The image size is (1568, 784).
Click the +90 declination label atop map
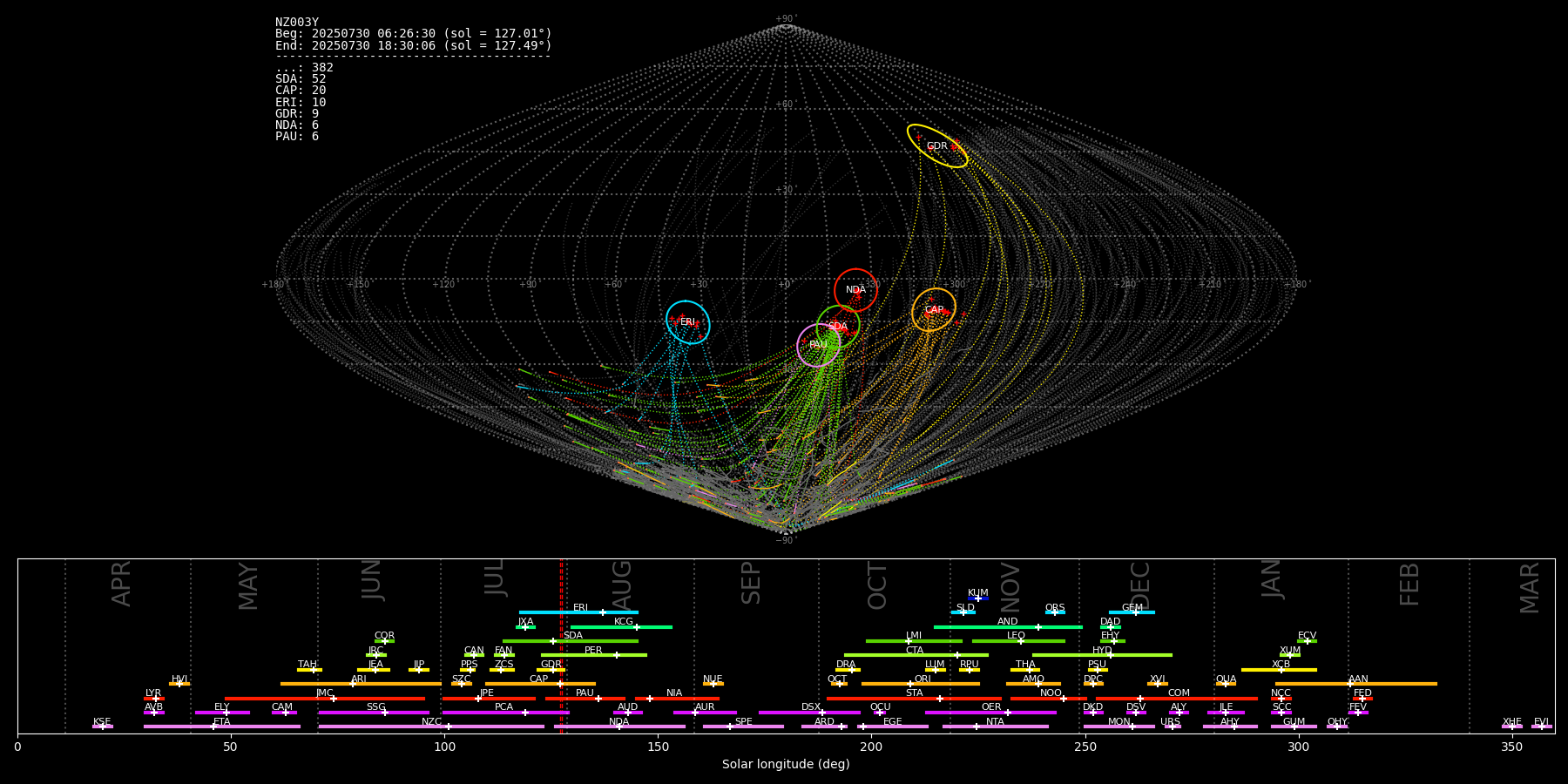(x=785, y=19)
